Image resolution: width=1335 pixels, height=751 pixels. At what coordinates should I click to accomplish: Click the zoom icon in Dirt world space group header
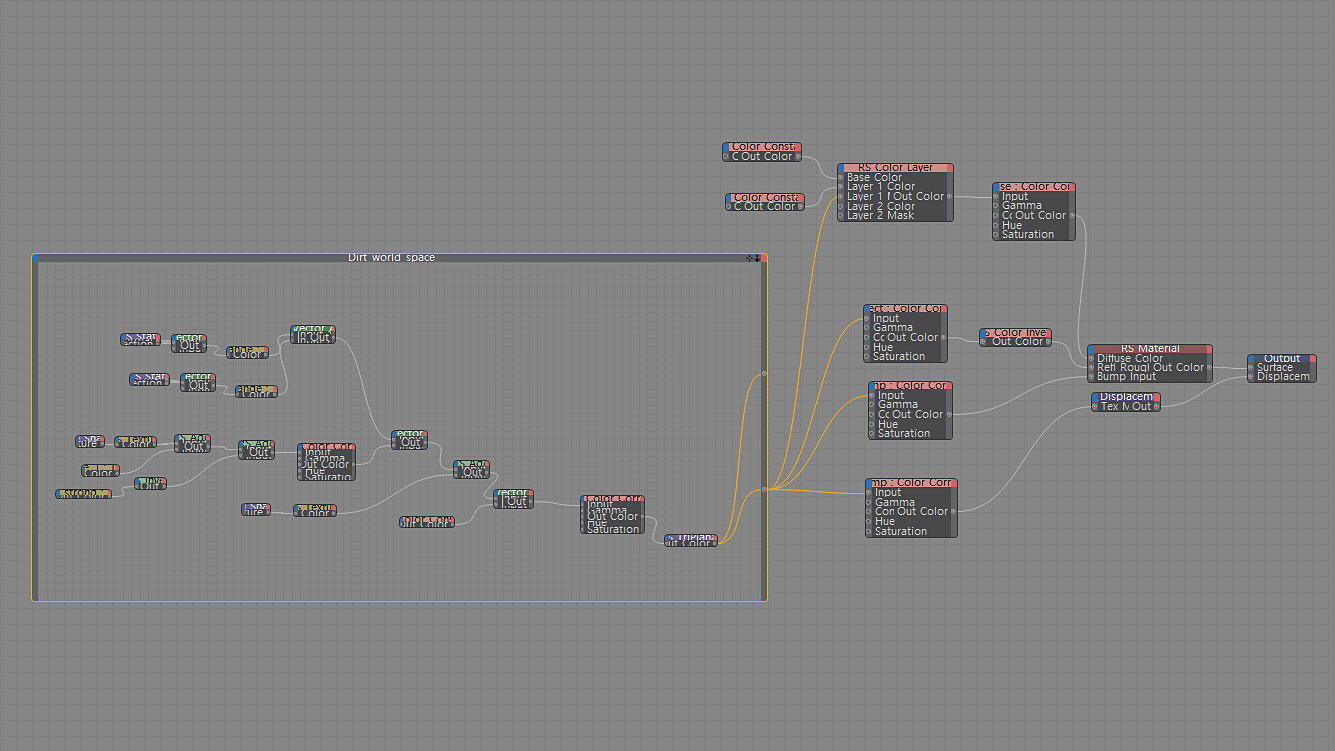[x=757, y=258]
